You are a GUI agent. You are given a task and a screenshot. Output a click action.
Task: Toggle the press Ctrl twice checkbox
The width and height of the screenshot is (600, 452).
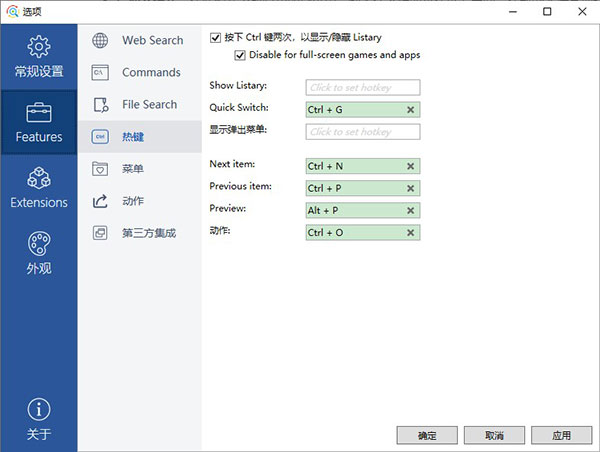tap(216, 38)
